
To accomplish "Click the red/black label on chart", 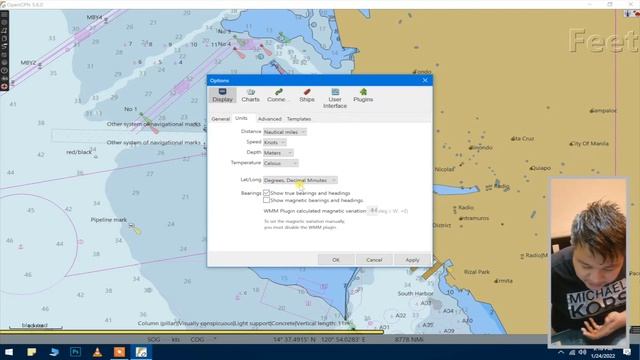I will click(x=79, y=152).
